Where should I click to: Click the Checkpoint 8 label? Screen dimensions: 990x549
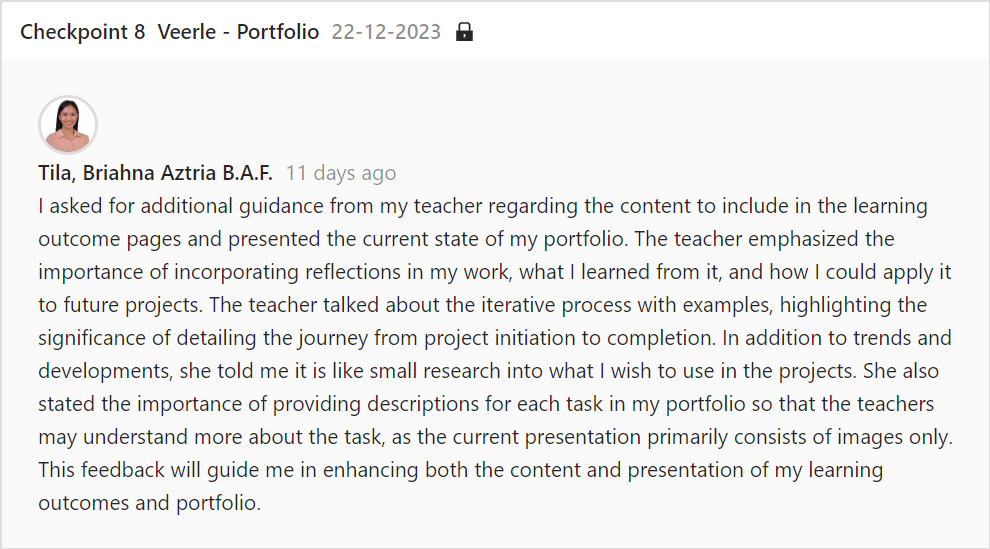click(x=83, y=32)
